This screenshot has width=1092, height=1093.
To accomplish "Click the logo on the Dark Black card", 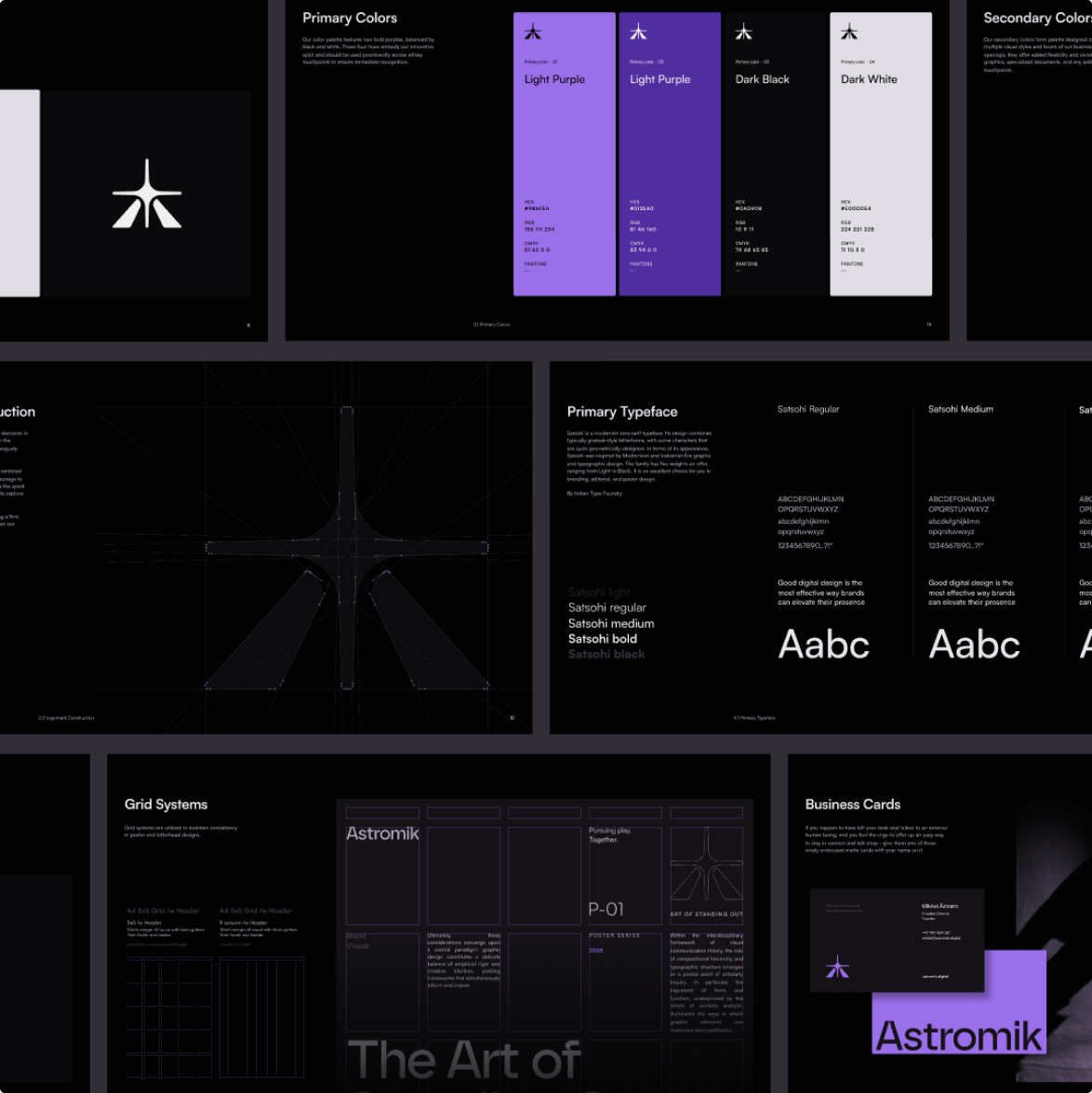I will (743, 32).
